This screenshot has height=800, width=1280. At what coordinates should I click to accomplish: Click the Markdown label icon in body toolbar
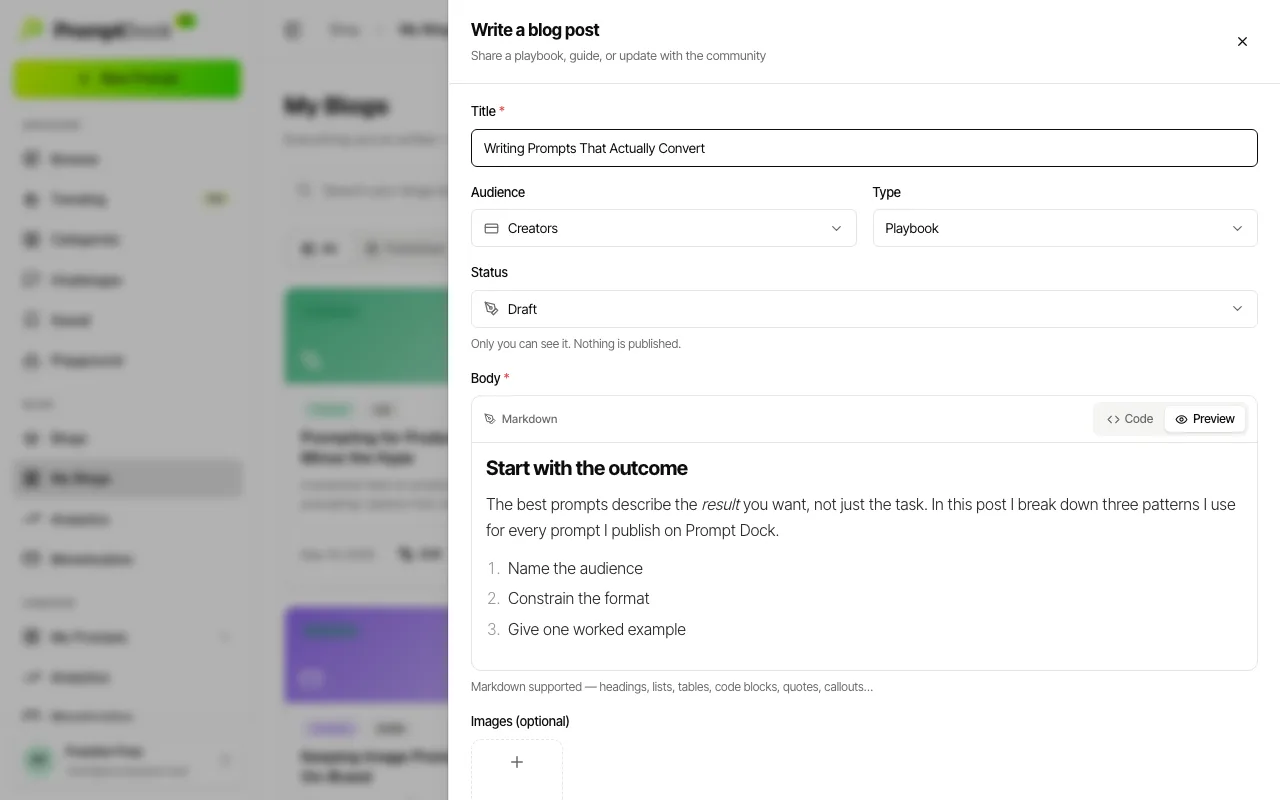490,419
